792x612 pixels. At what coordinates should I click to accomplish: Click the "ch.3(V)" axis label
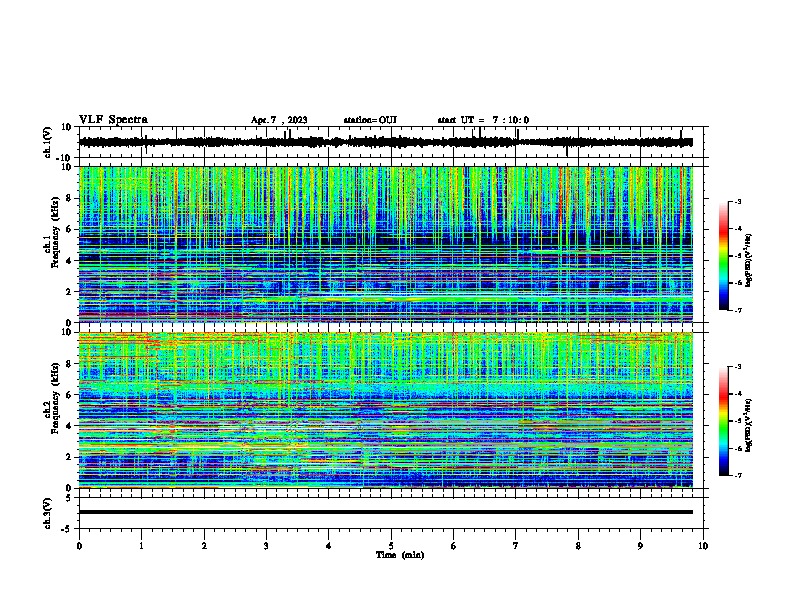click(x=48, y=513)
